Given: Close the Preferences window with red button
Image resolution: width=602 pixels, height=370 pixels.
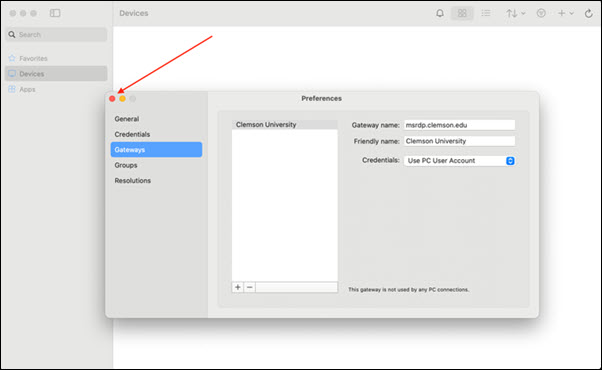Looking at the screenshot, I should tap(112, 99).
